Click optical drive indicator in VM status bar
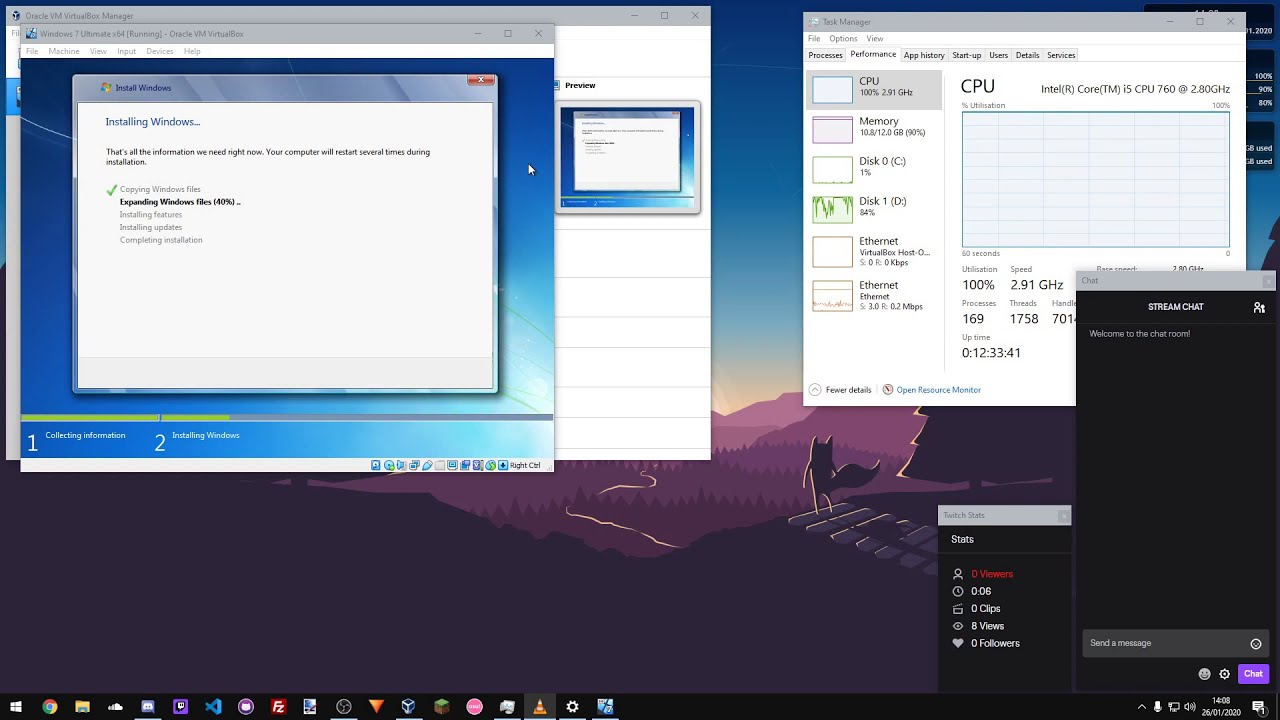Image resolution: width=1280 pixels, height=720 pixels. click(389, 465)
